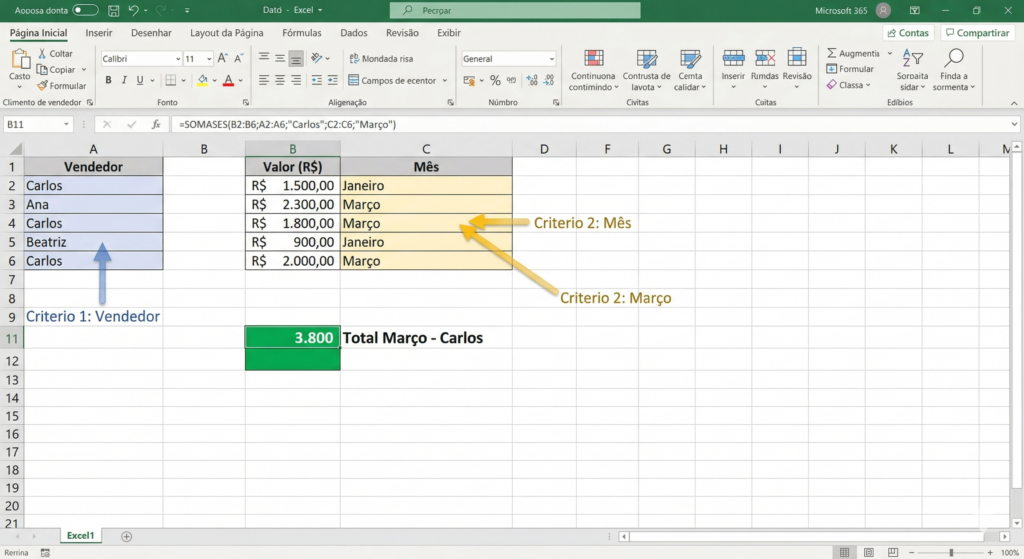This screenshot has height=559, width=1024.
Task: Click the Casto paste clipboard icon
Action: point(20,60)
